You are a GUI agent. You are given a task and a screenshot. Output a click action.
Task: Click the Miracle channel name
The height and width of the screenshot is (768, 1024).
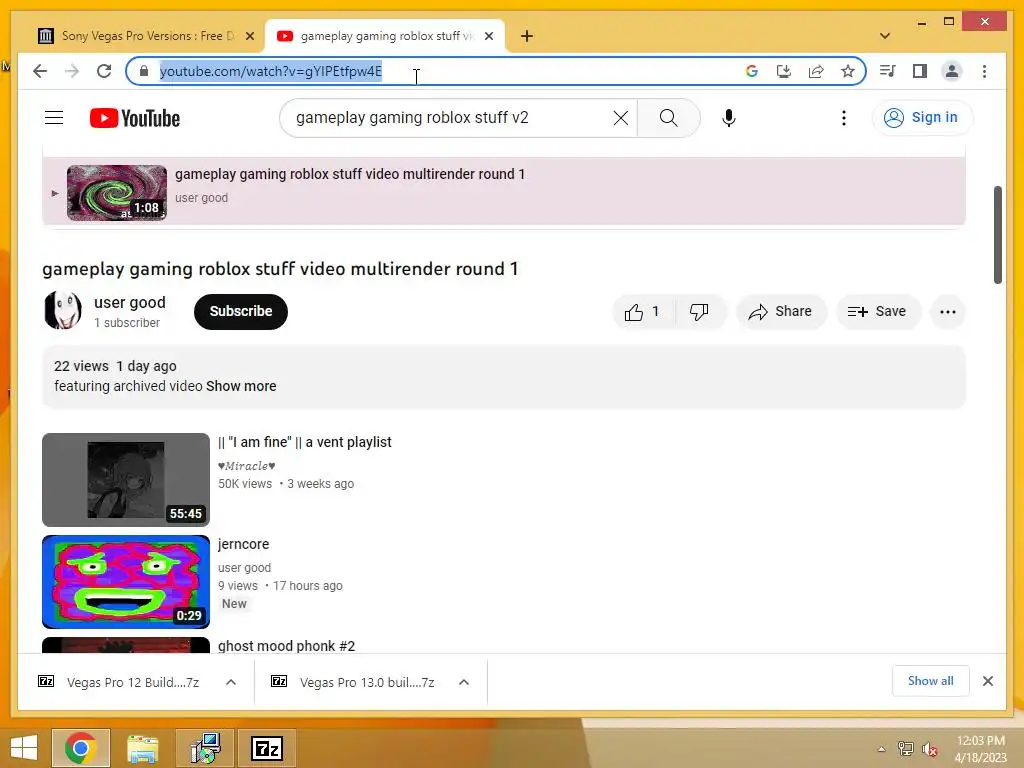coord(247,466)
